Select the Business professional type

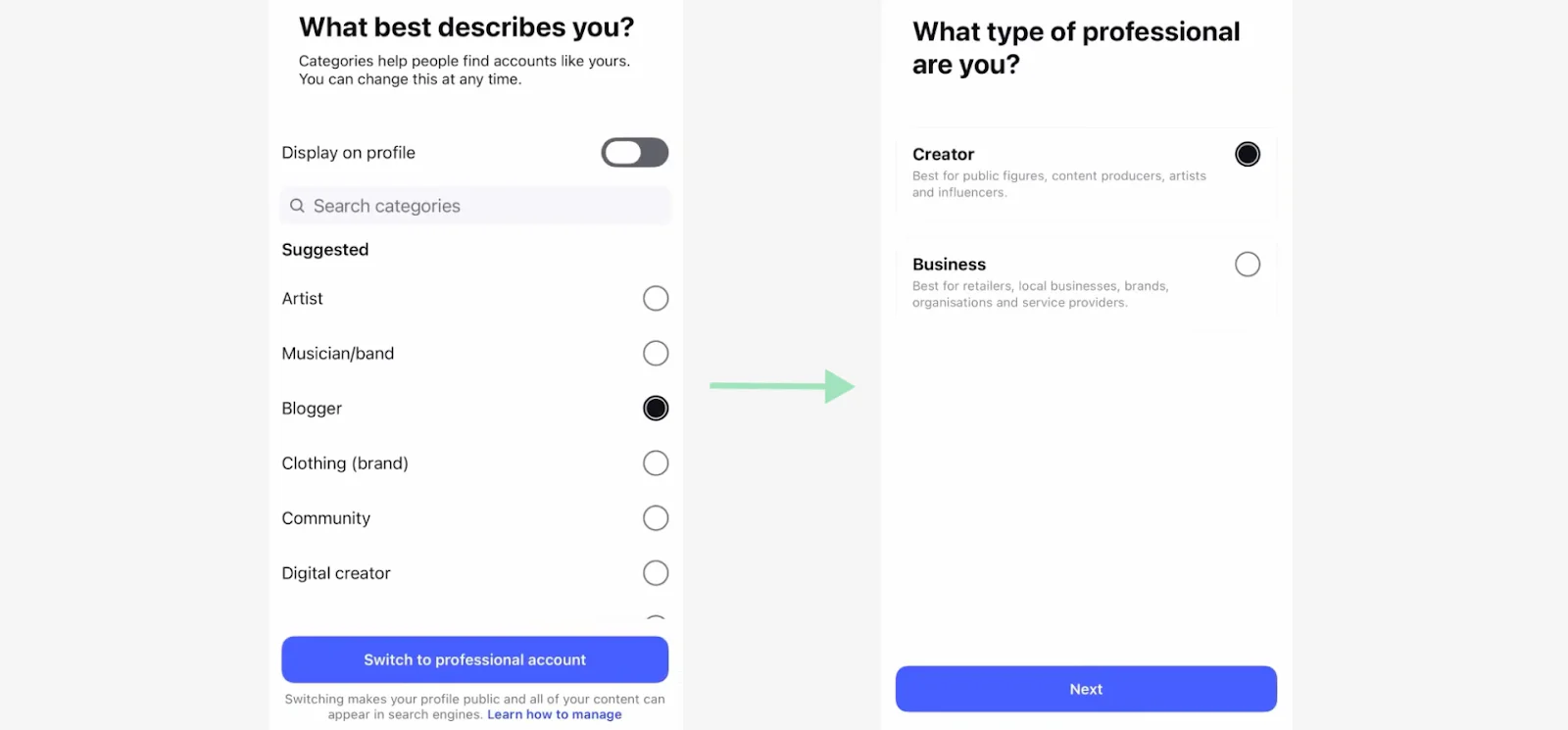(1246, 264)
